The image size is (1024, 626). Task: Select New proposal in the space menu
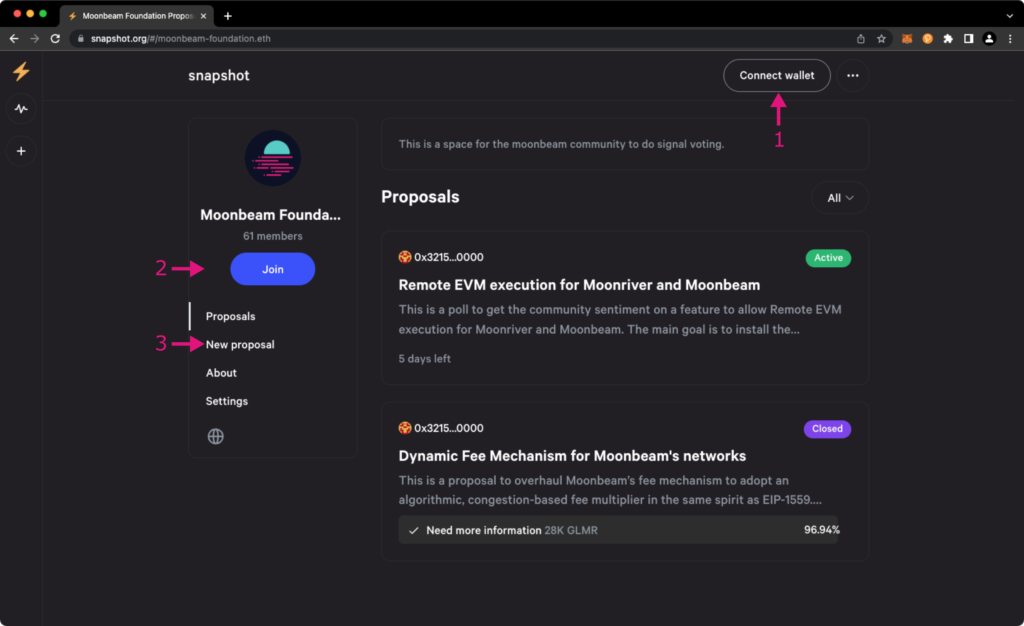pos(240,345)
